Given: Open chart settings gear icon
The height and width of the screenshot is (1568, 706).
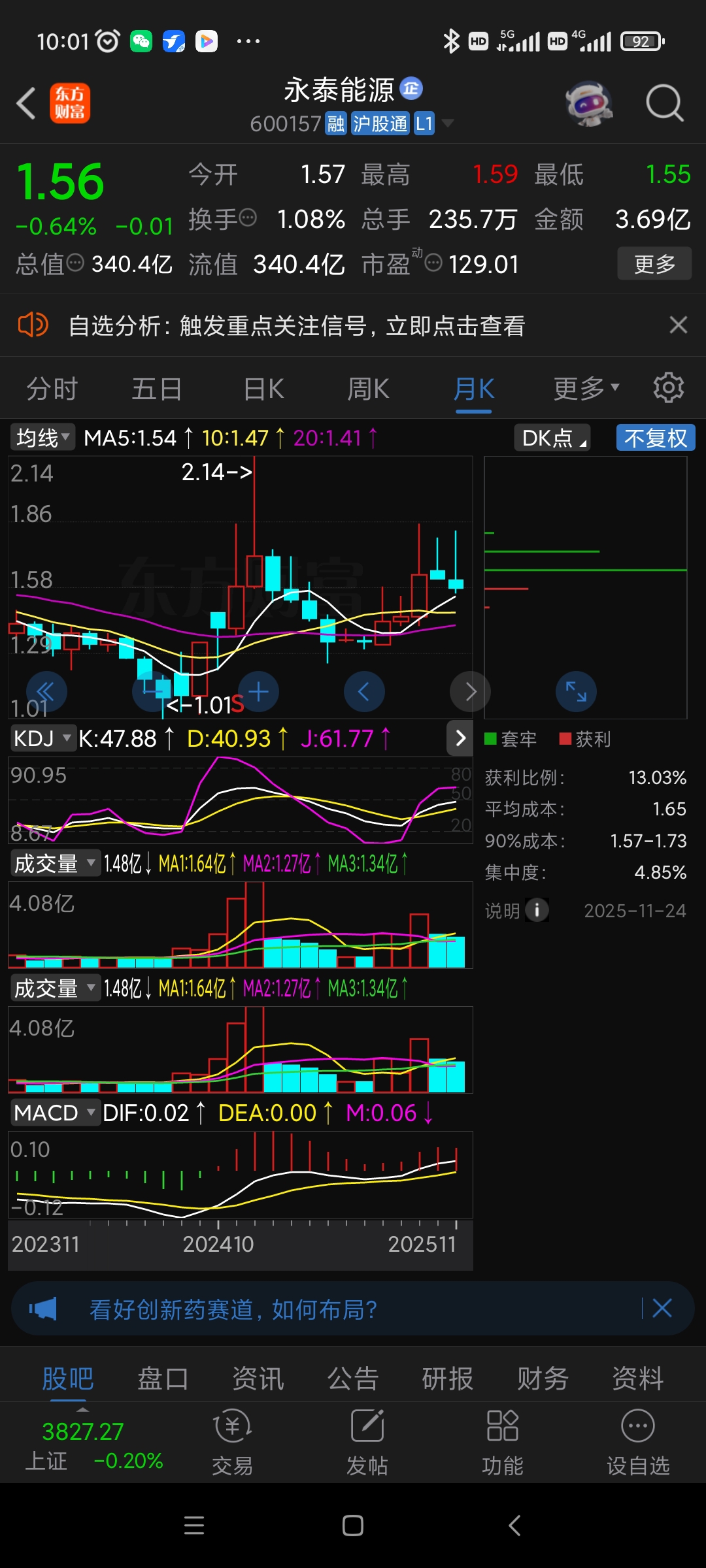Looking at the screenshot, I should (669, 388).
